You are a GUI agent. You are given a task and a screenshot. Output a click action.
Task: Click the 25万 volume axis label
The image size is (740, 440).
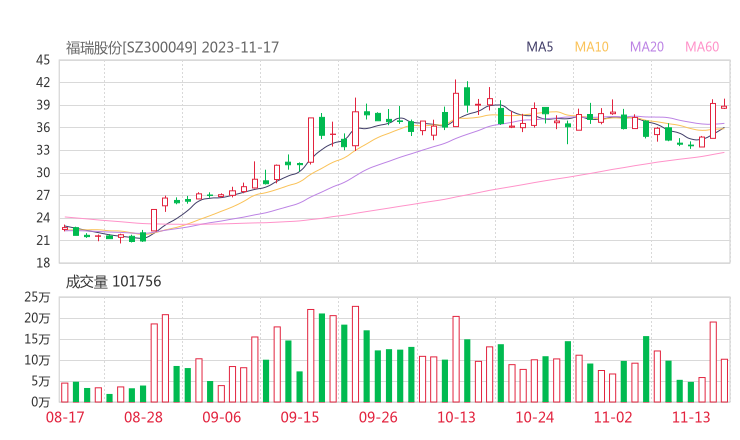pyautogui.click(x=37, y=297)
